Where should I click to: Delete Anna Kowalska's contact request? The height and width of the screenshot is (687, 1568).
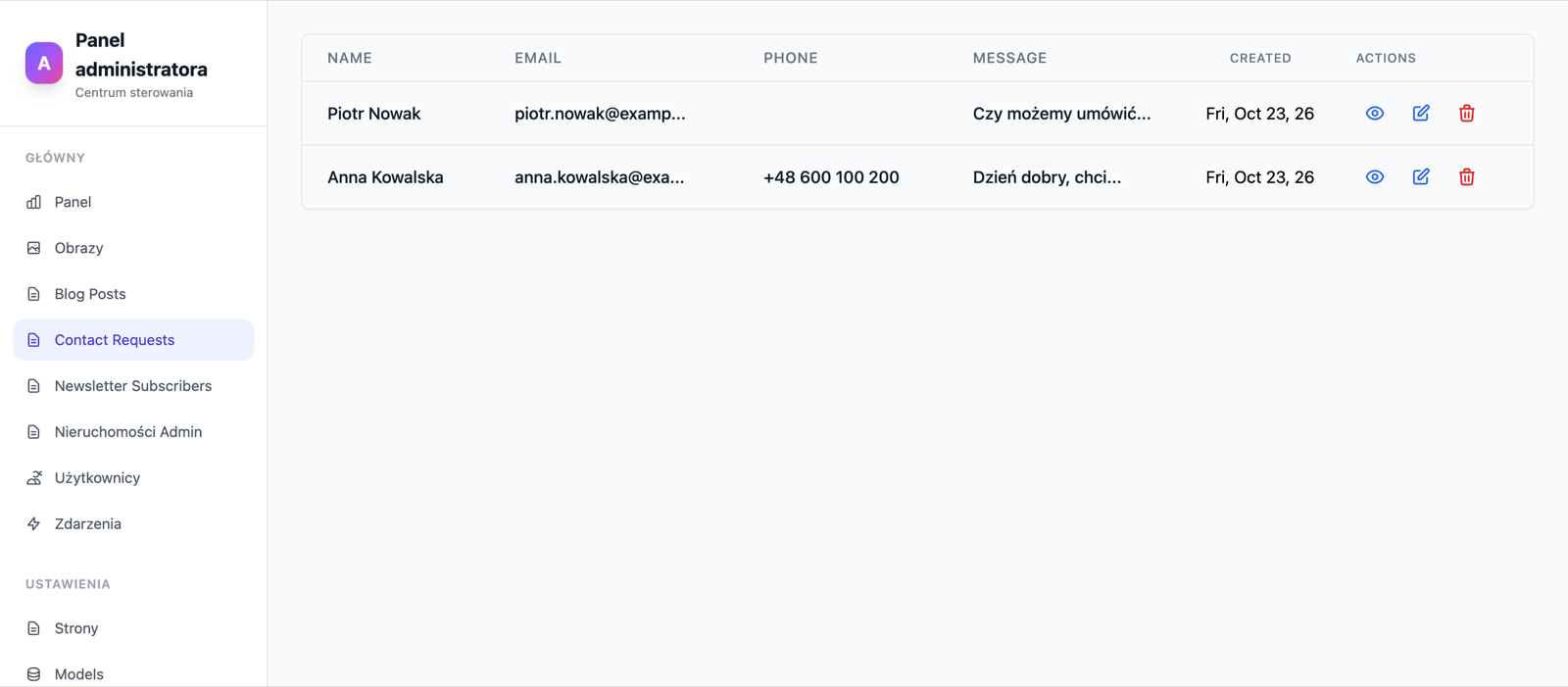tap(1467, 177)
